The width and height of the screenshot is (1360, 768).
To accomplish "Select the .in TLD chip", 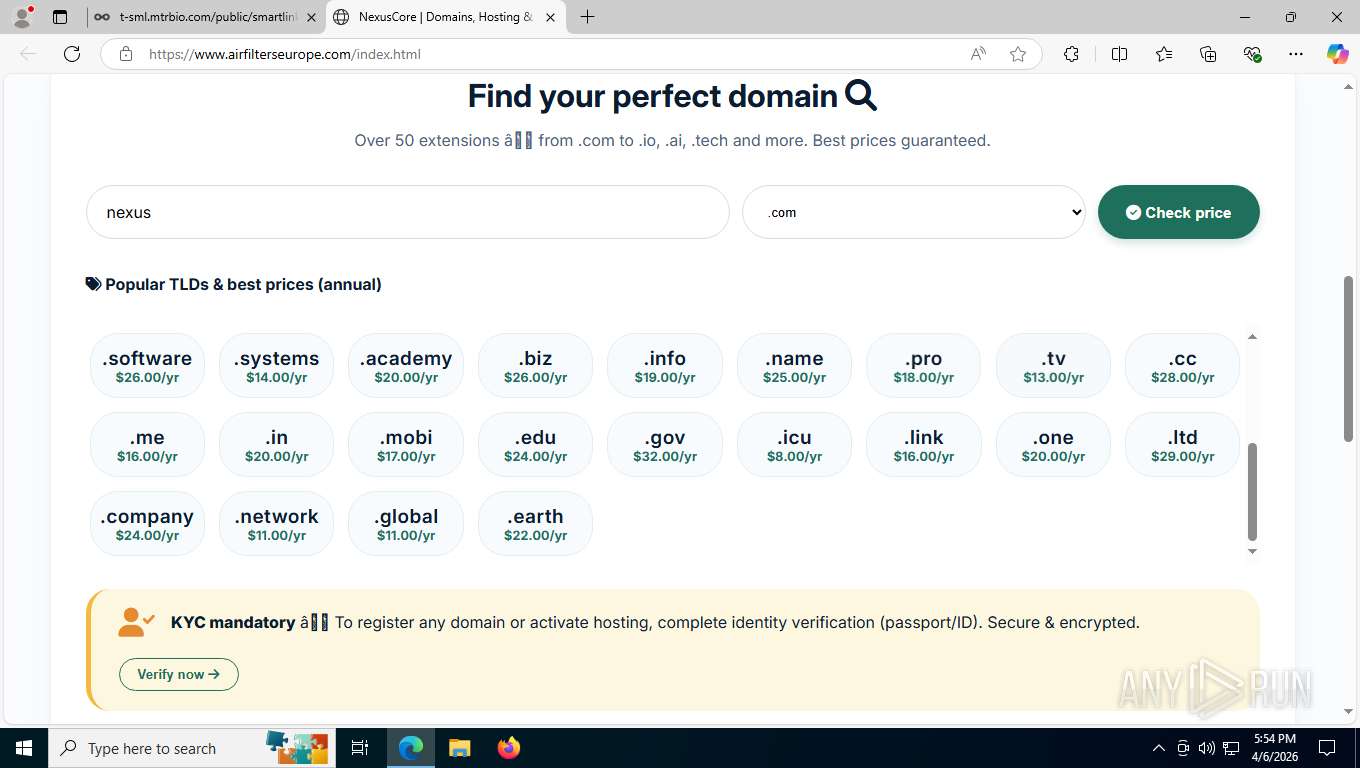I will point(276,444).
